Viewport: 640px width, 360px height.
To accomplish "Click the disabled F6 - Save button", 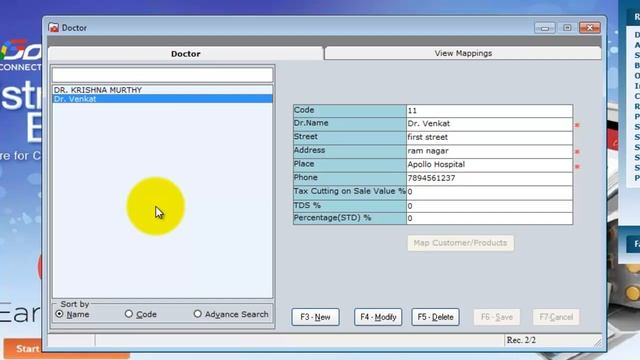I will click(x=497, y=317).
